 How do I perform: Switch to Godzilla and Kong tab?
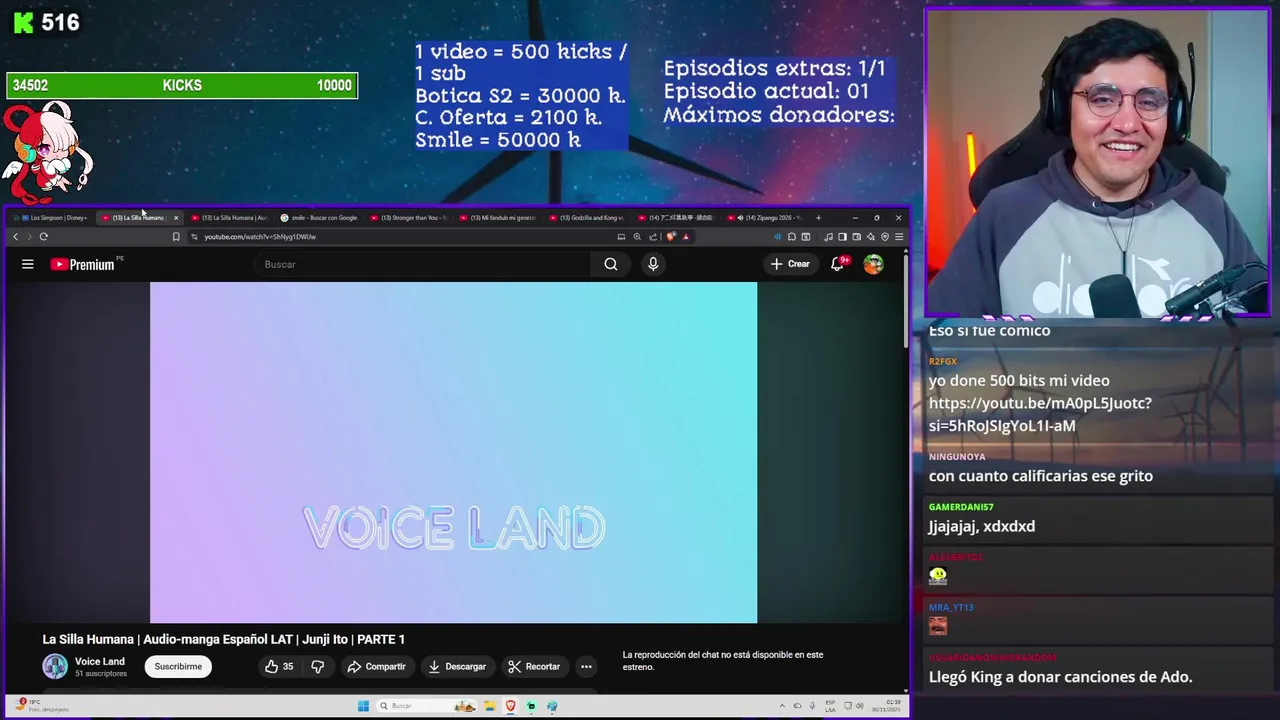[589, 218]
